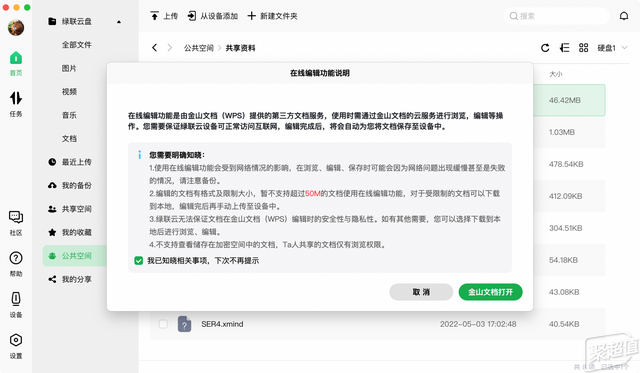Click the 上传 upload button
This screenshot has height=373, width=640.
(x=164, y=16)
